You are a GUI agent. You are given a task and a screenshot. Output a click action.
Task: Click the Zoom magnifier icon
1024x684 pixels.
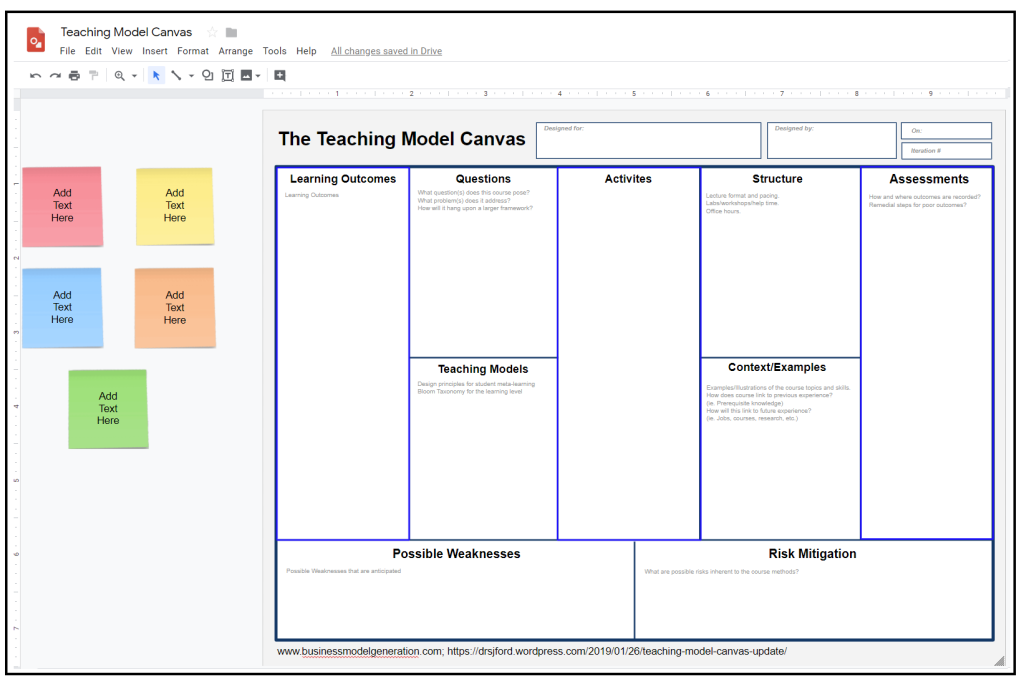(x=120, y=75)
